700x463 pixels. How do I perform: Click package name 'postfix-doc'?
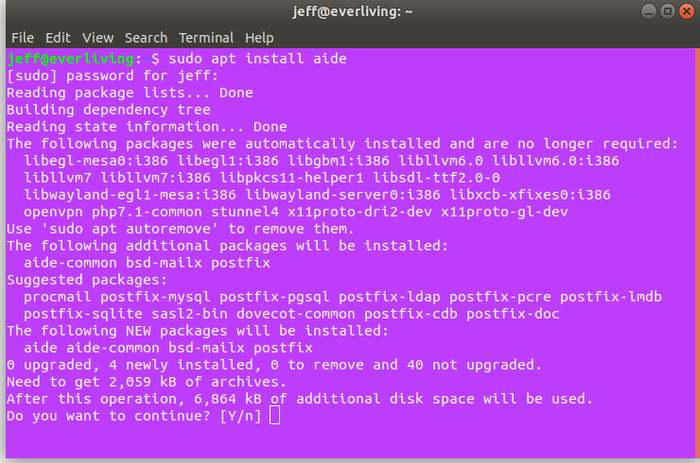click(x=512, y=313)
